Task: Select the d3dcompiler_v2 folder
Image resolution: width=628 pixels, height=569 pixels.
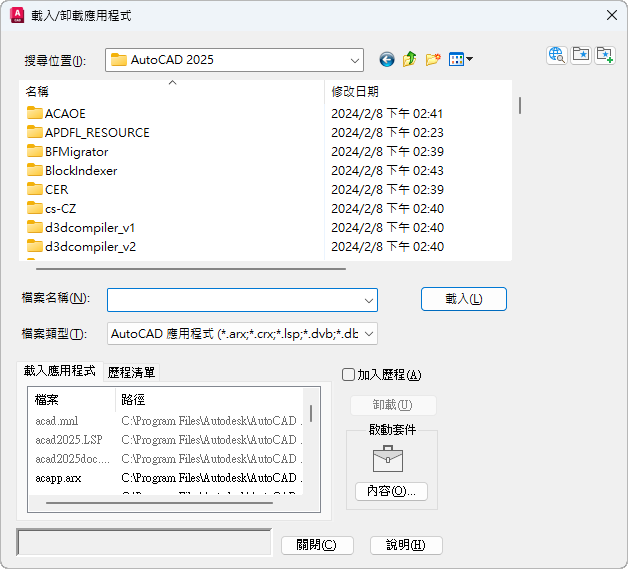Action: (x=81, y=247)
